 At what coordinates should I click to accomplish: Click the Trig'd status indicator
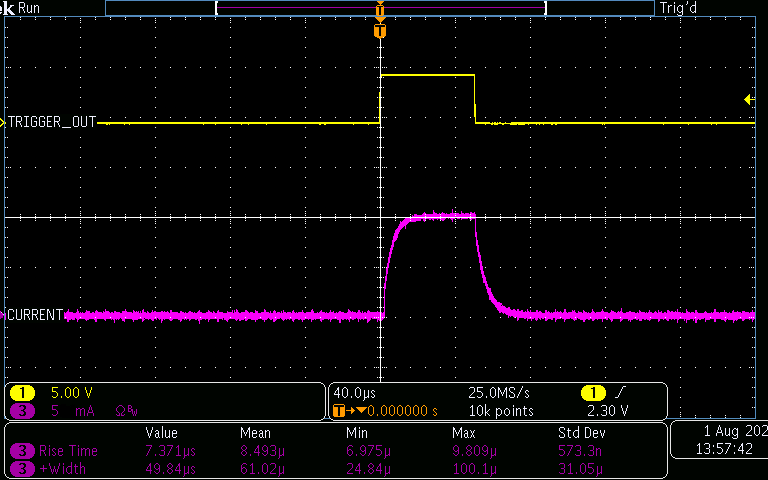point(678,8)
